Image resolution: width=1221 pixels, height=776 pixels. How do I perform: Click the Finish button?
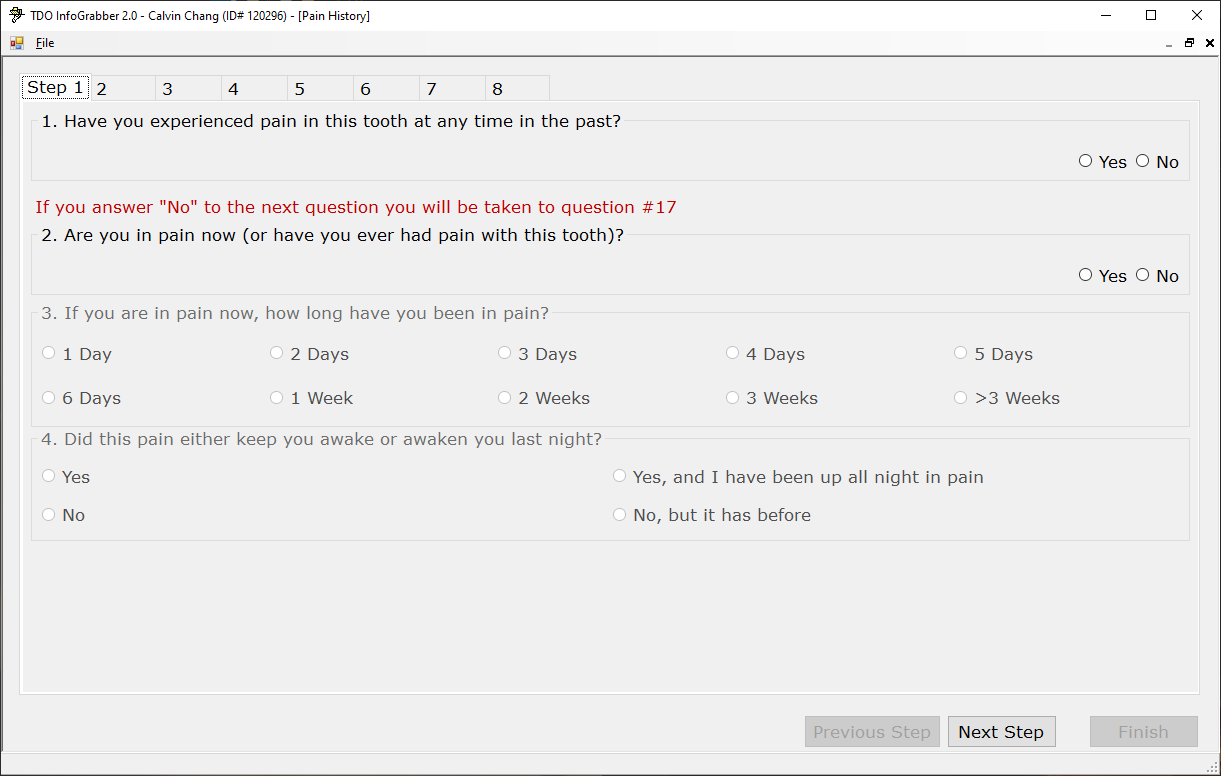point(1143,732)
